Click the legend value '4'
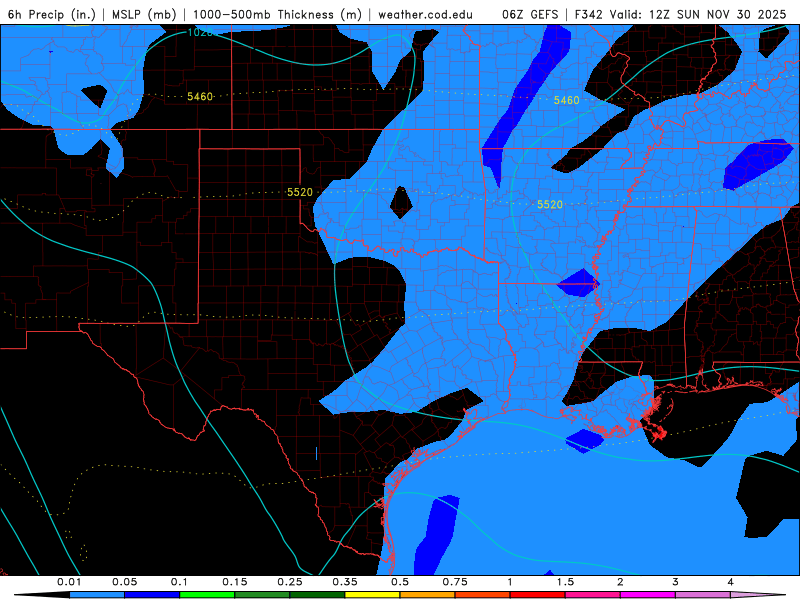This screenshot has height=600, width=800. tap(730, 582)
